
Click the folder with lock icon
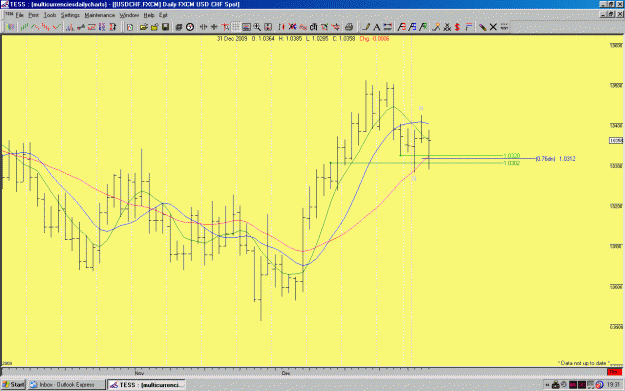tap(155, 27)
